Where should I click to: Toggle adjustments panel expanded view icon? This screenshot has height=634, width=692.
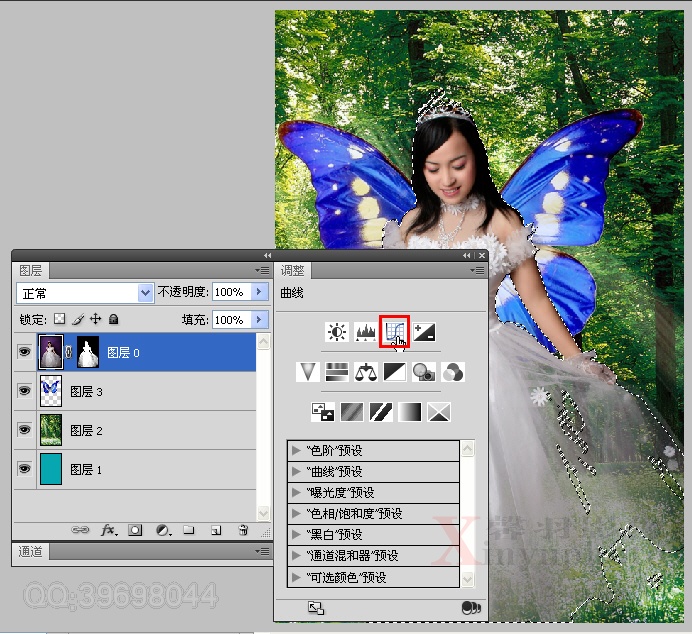[316, 608]
